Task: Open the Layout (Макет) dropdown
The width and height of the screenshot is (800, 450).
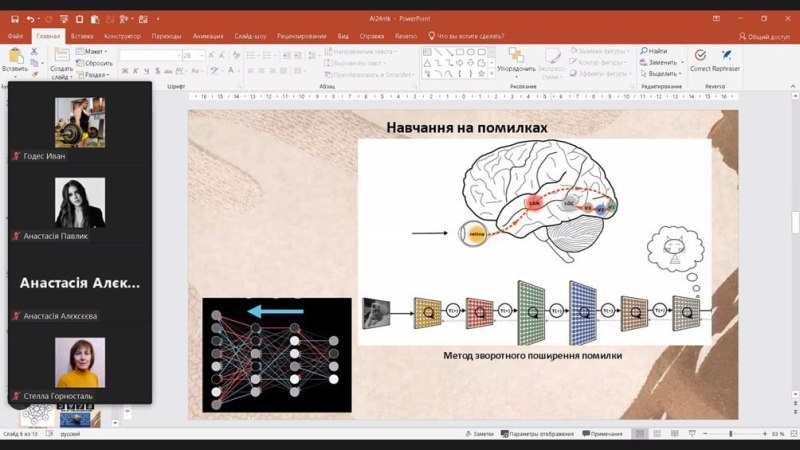Action: point(94,51)
